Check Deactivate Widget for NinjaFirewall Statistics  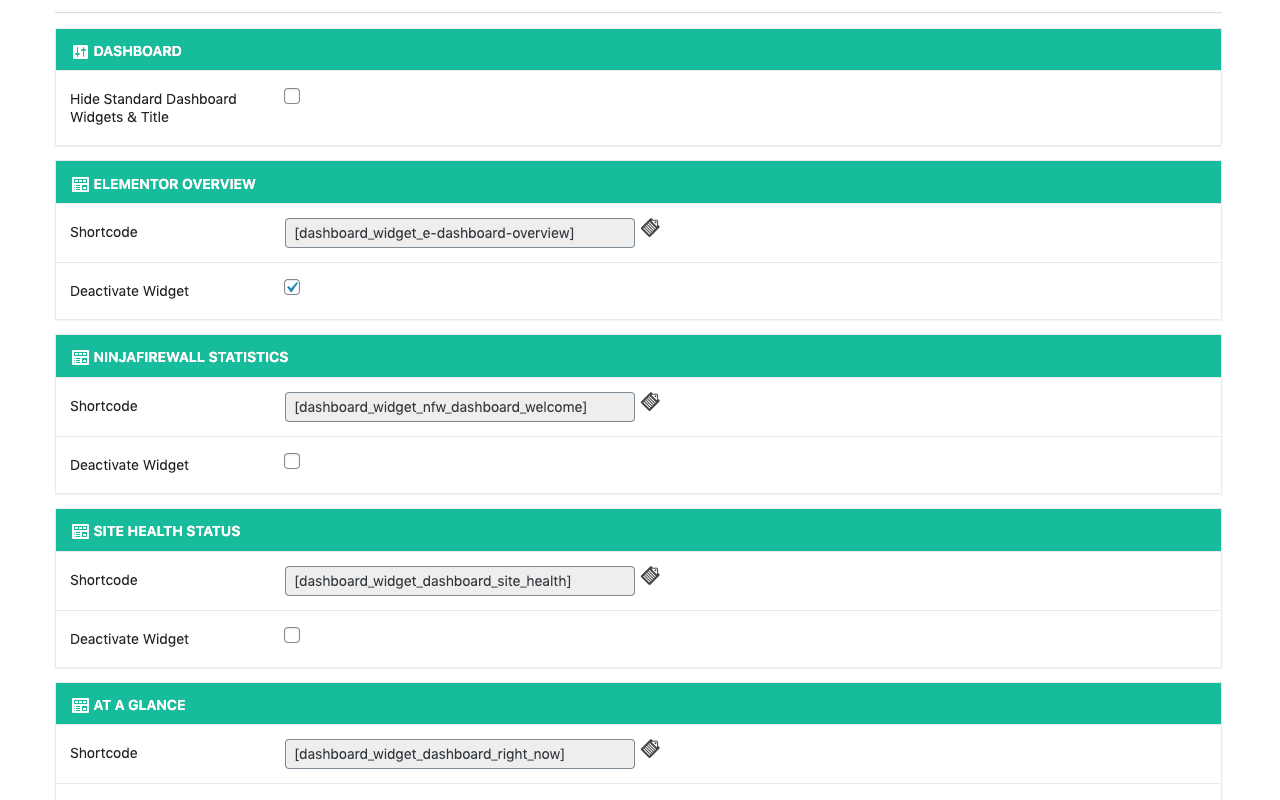[292, 461]
